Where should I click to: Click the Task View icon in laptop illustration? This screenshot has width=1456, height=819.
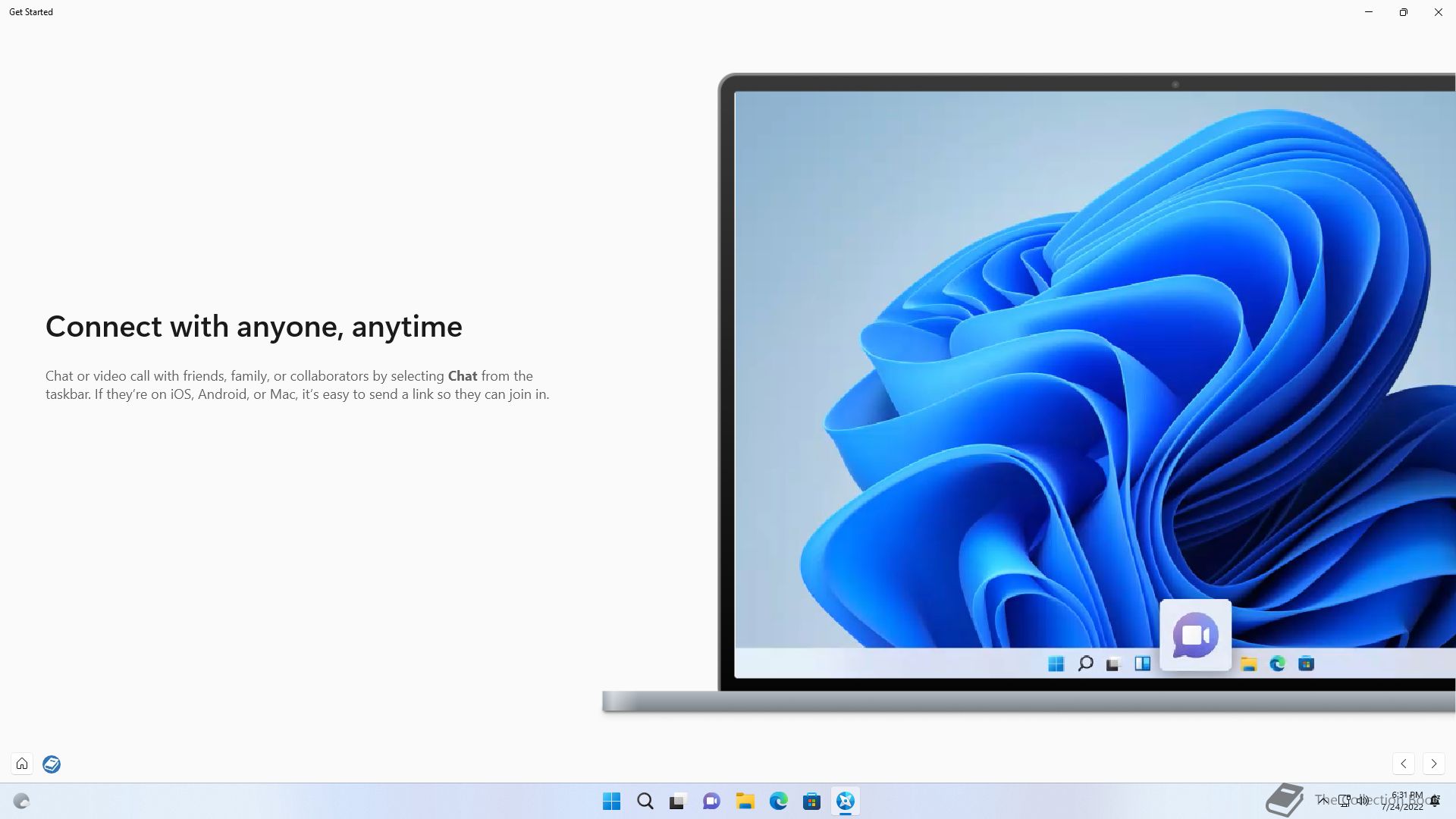(x=1113, y=664)
